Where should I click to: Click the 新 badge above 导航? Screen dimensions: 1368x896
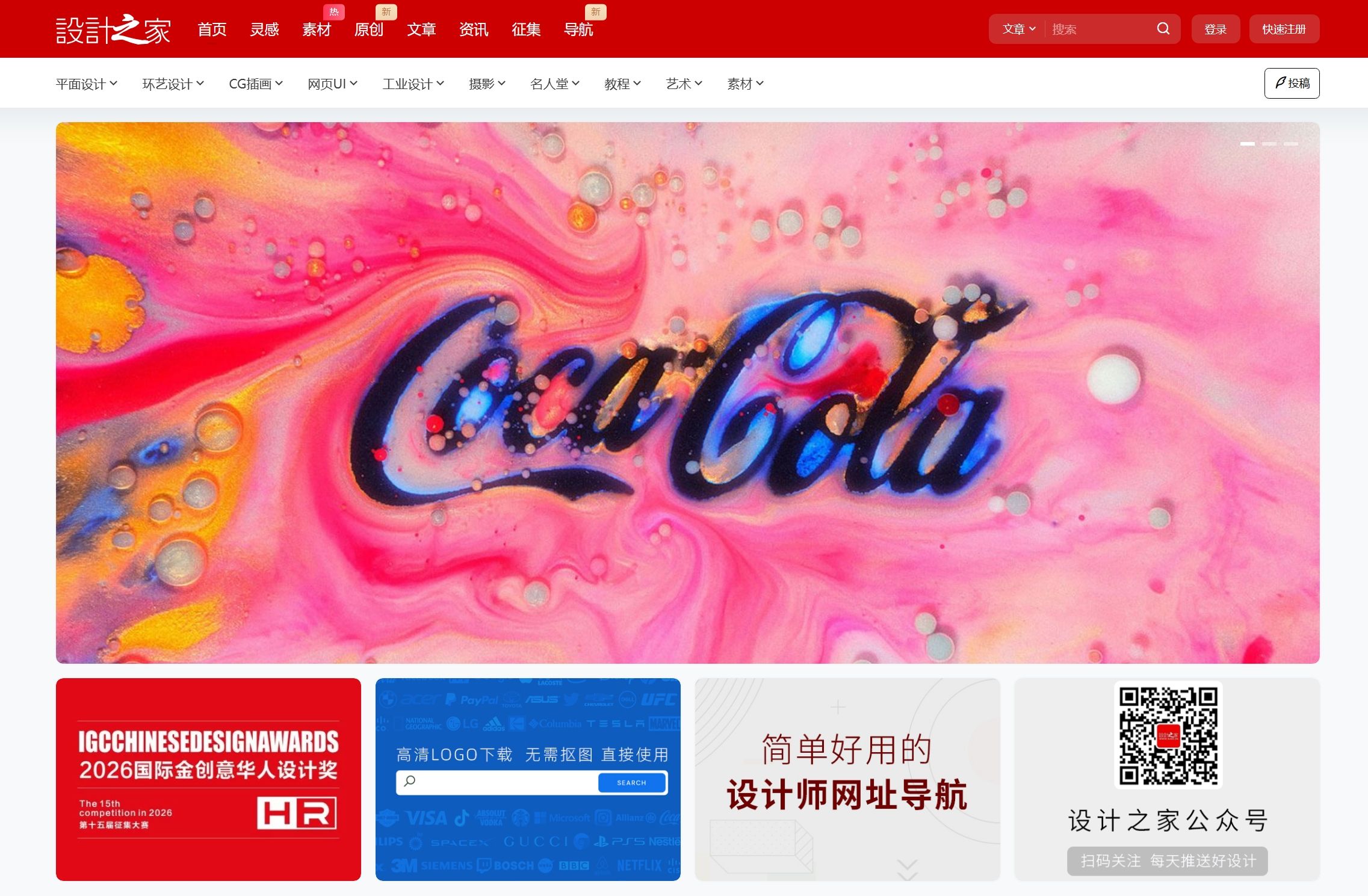click(x=595, y=12)
